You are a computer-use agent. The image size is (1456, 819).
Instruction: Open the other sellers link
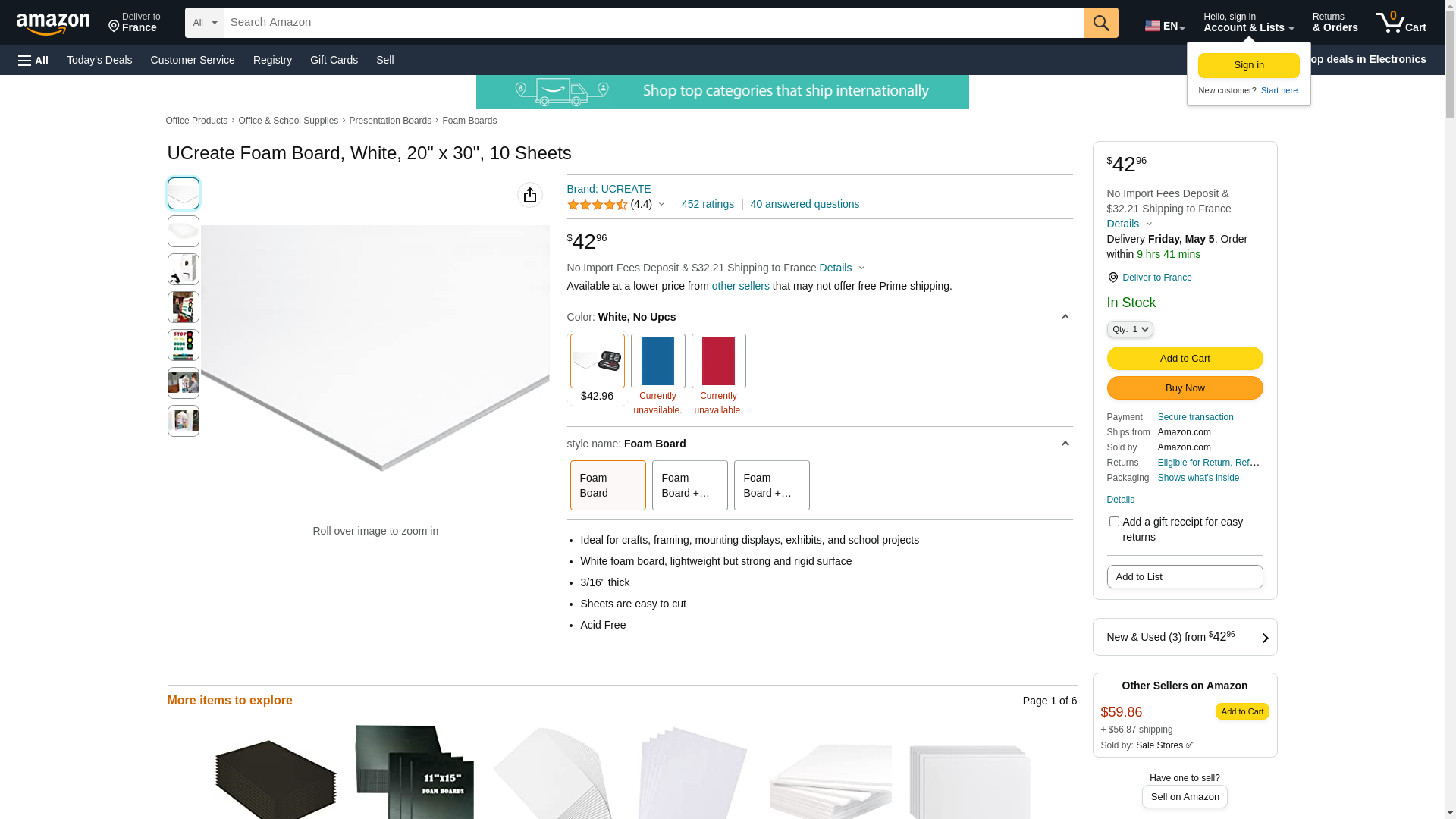point(740,286)
